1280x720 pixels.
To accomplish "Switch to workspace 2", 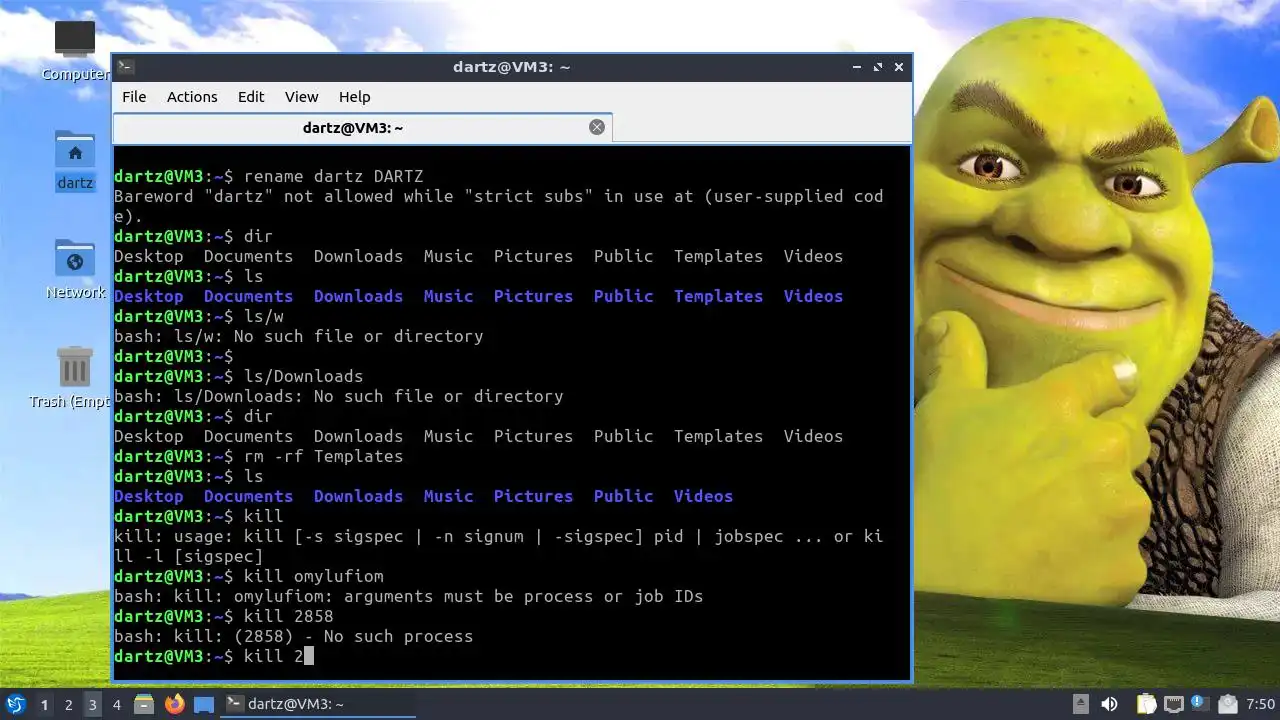I will tap(68, 704).
